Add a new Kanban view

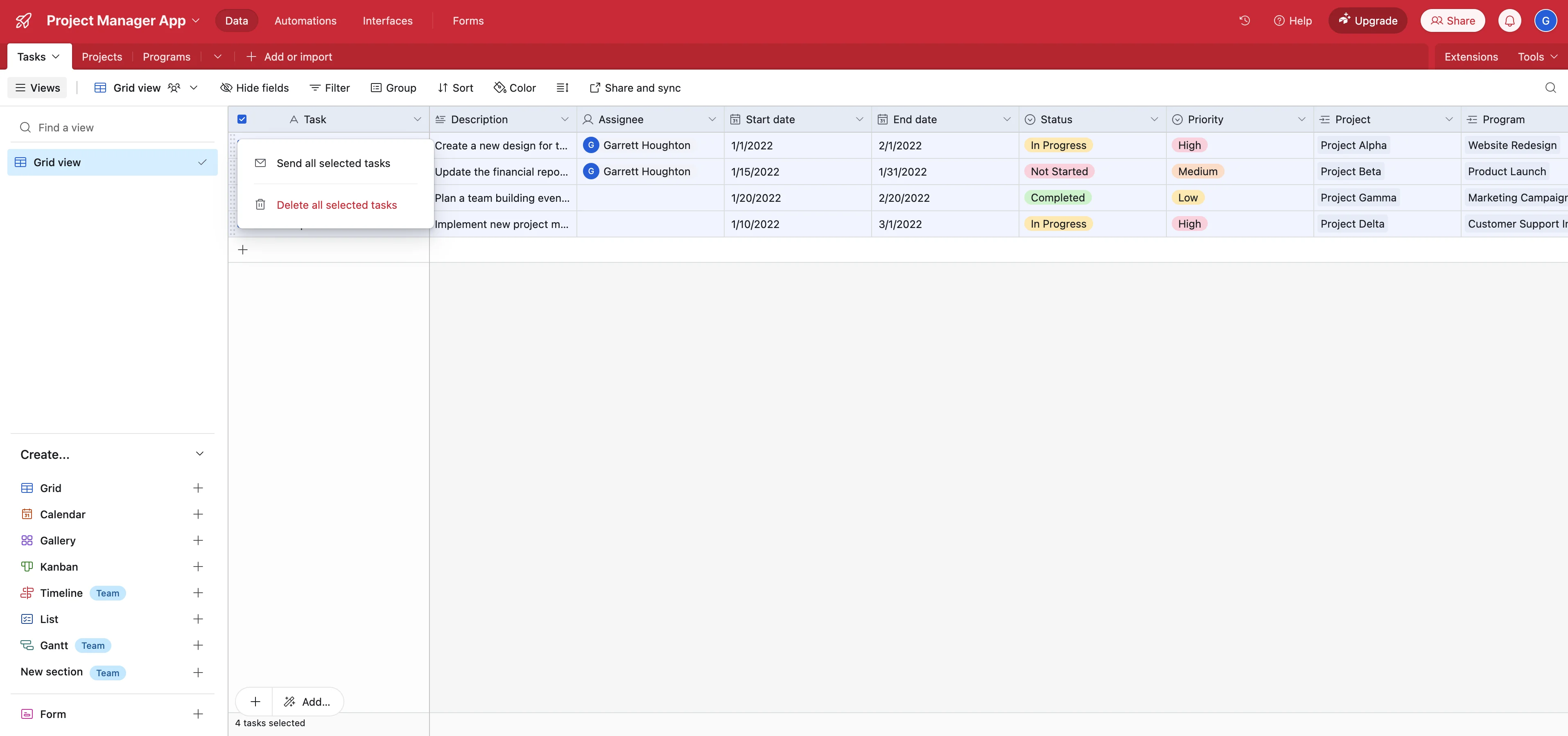tap(198, 567)
